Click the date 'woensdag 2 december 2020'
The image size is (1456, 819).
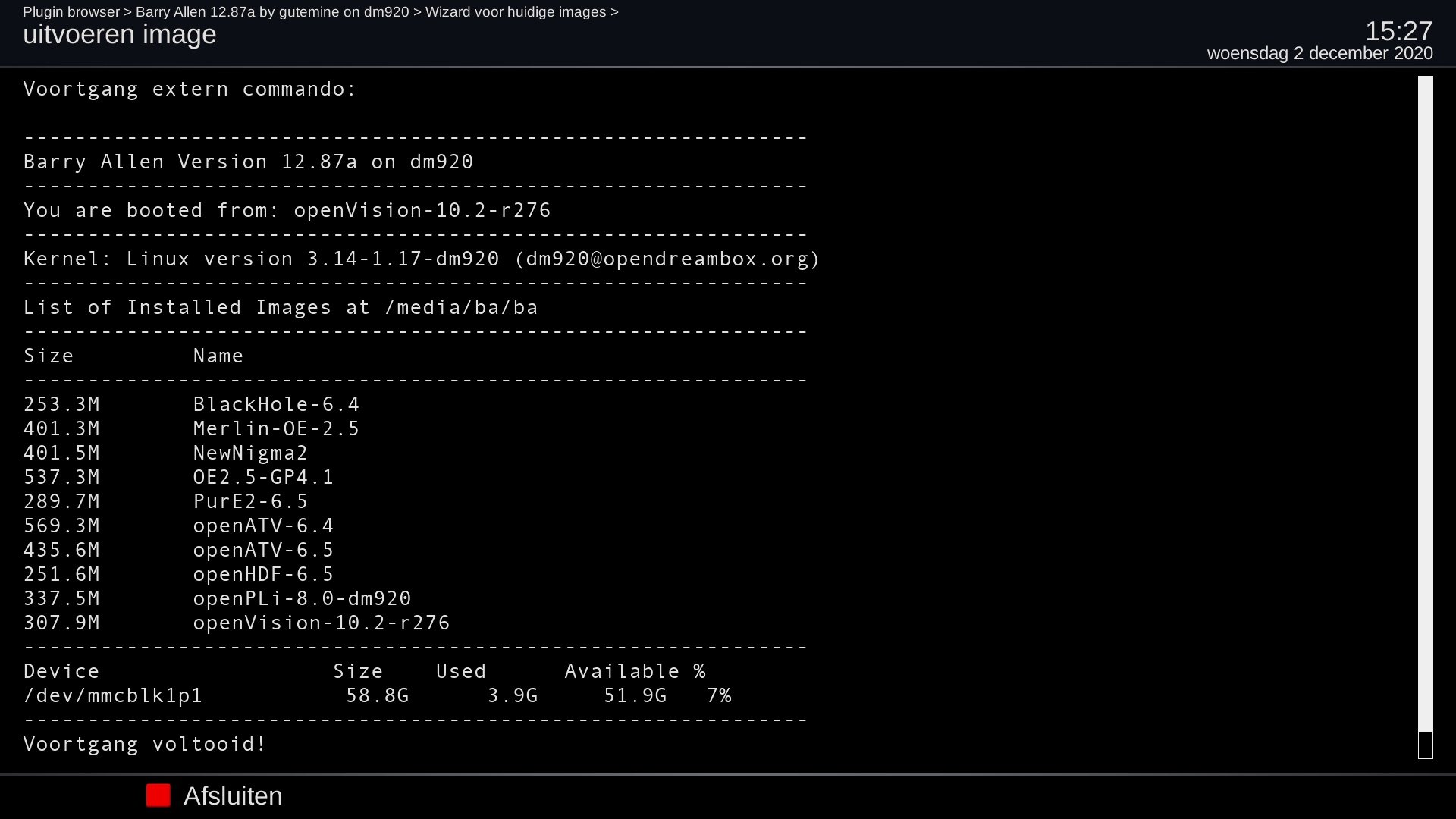click(1319, 53)
